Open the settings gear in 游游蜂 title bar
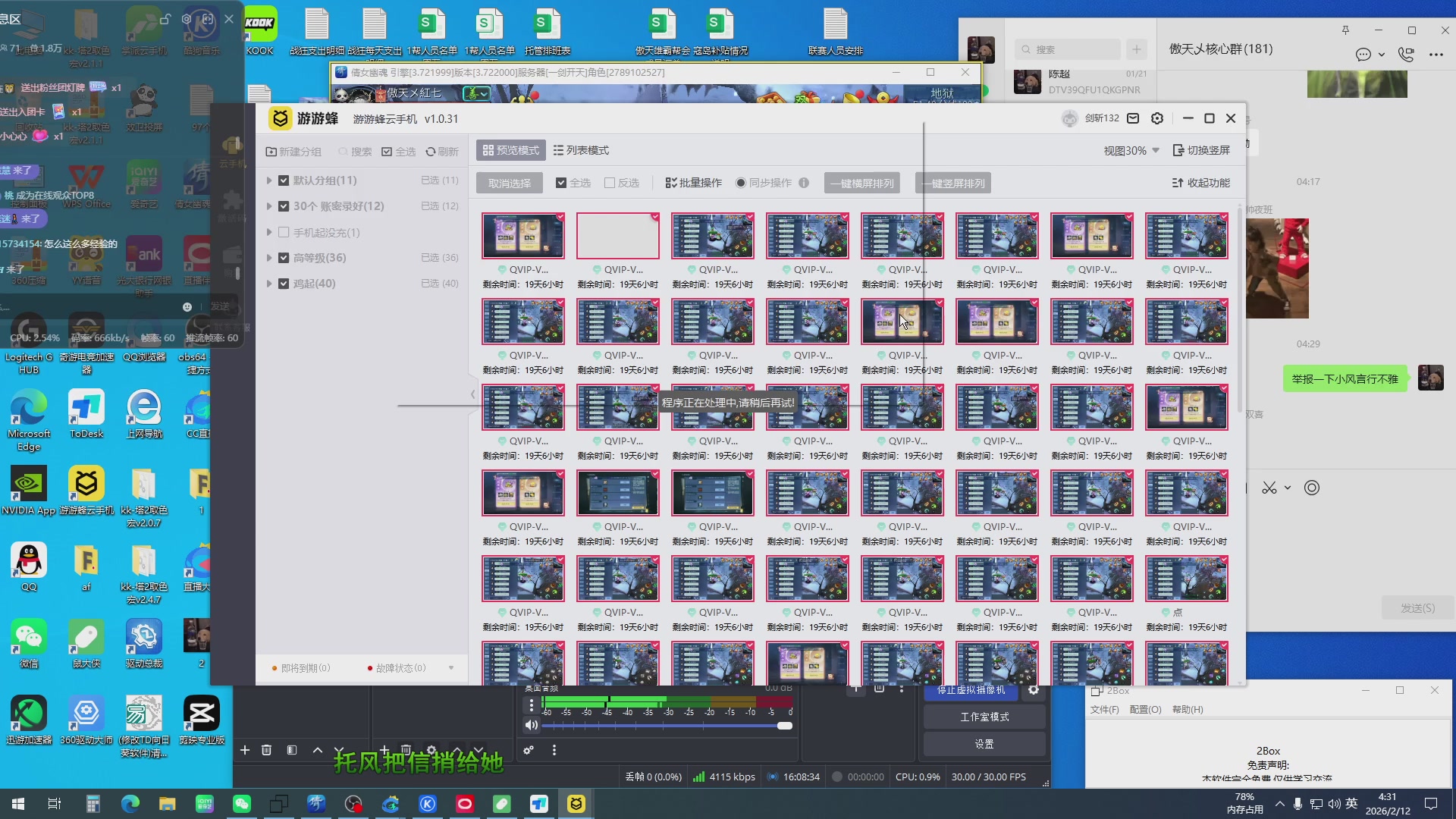Screen dimensions: 1456x819 pyautogui.click(x=1157, y=118)
